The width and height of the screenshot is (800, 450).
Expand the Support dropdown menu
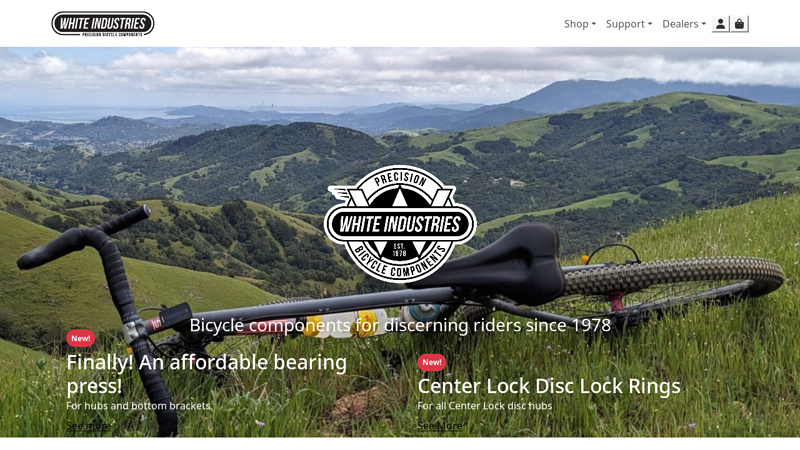(x=629, y=24)
